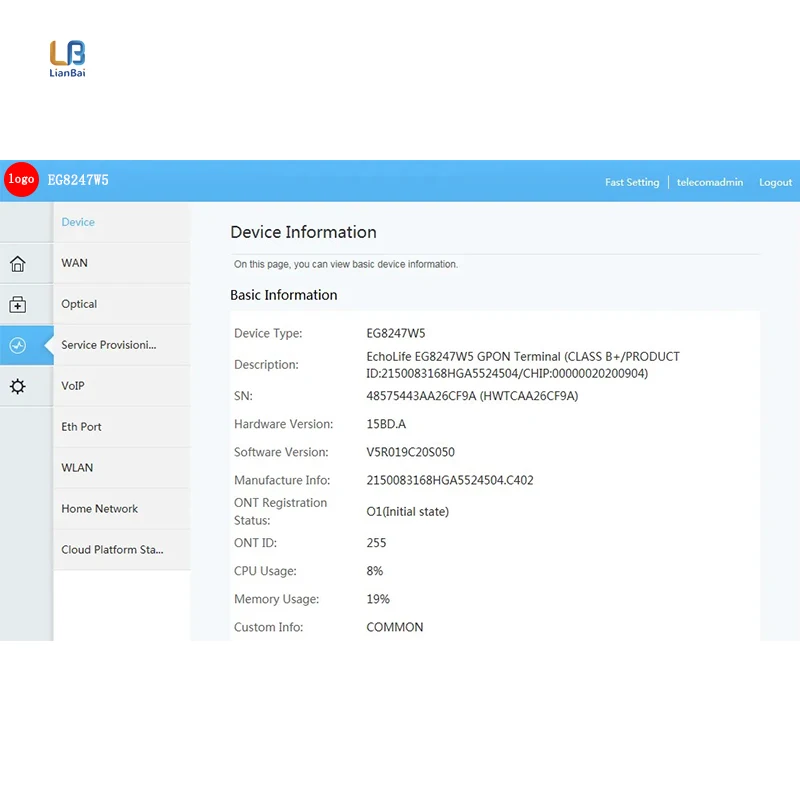800x800 pixels.
Task: Select Home Network in the side menu
Action: [99, 509]
